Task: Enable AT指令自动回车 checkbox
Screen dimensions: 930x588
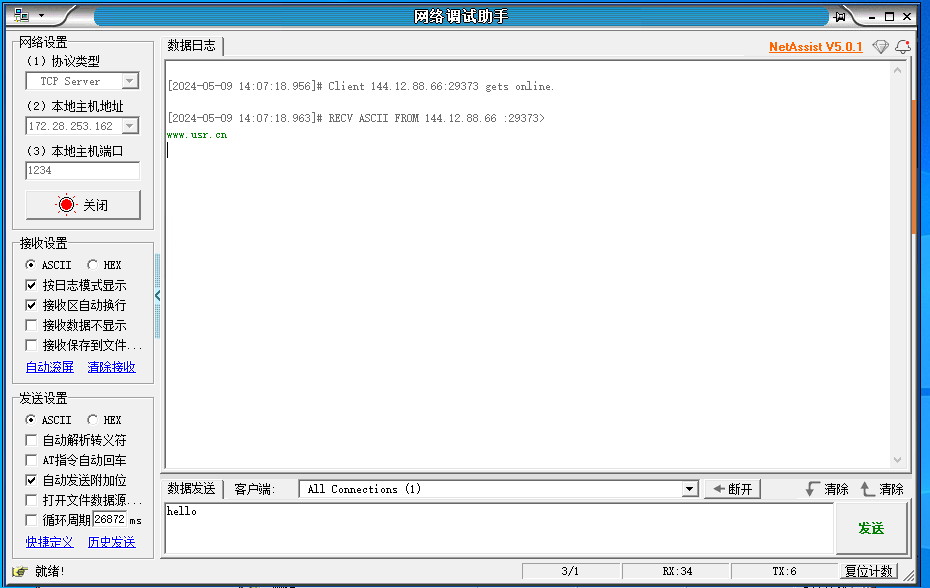Action: coord(31,460)
